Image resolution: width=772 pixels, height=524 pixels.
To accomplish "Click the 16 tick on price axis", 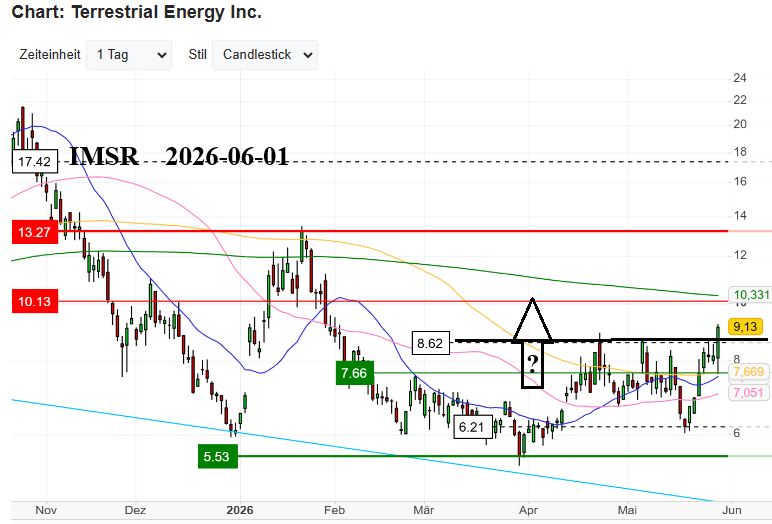I will click(x=740, y=182).
